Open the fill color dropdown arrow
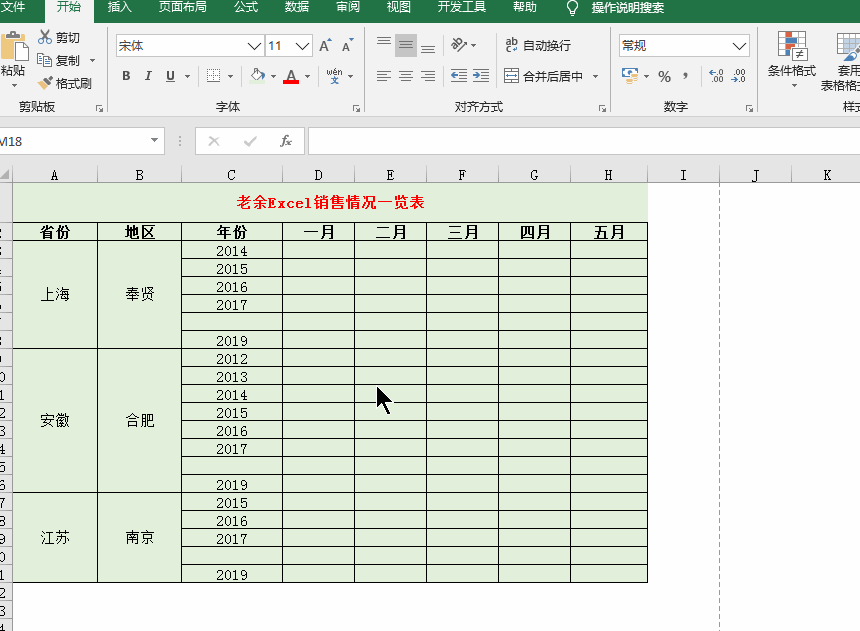The image size is (860, 631). (273, 76)
